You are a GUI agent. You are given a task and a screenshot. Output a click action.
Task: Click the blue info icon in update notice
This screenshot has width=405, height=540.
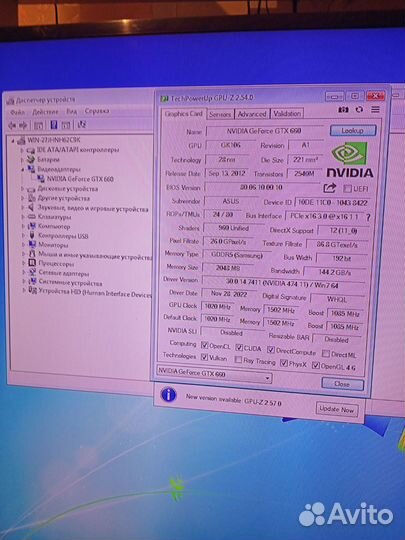[168, 394]
